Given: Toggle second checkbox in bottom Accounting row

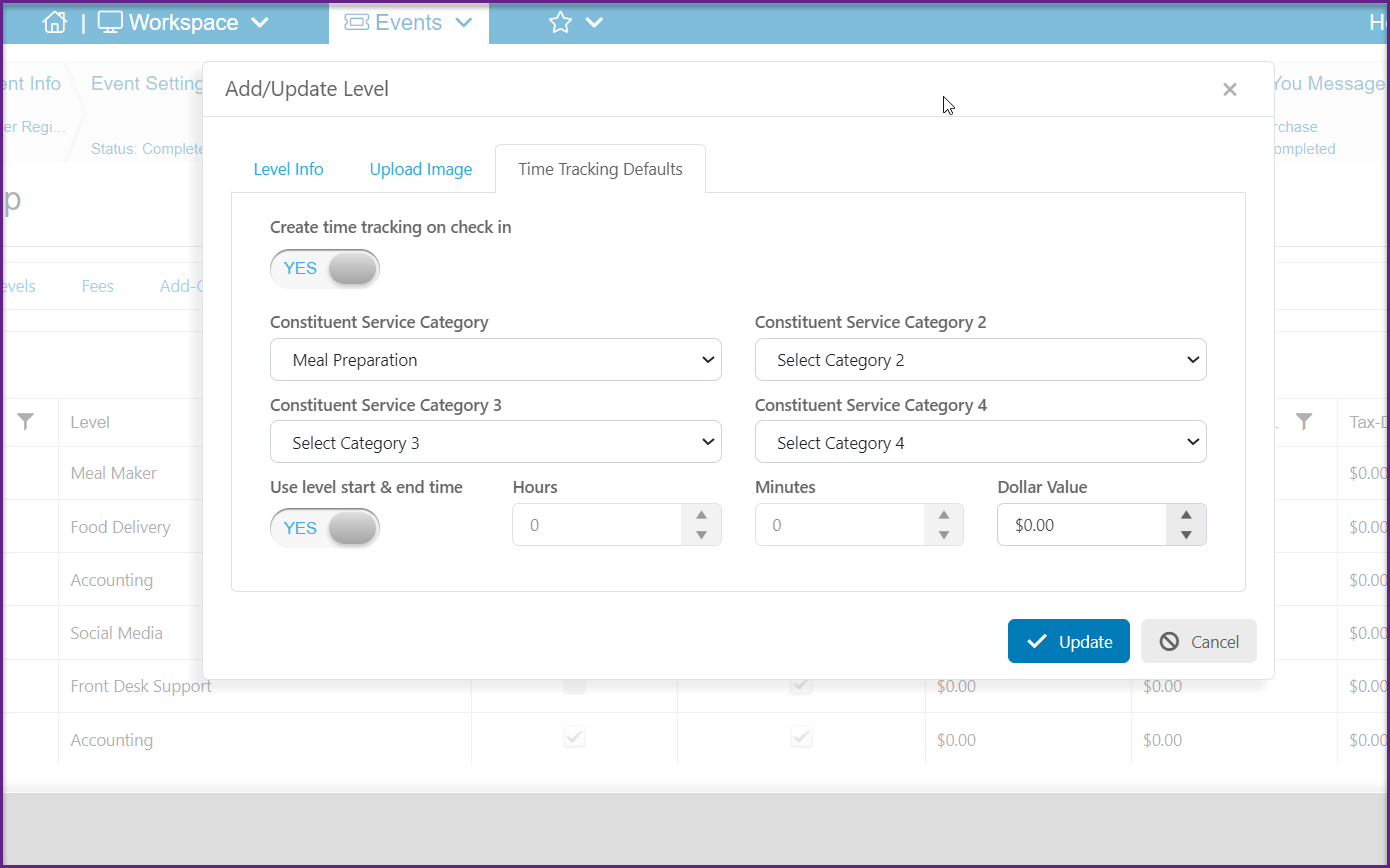Looking at the screenshot, I should point(801,738).
